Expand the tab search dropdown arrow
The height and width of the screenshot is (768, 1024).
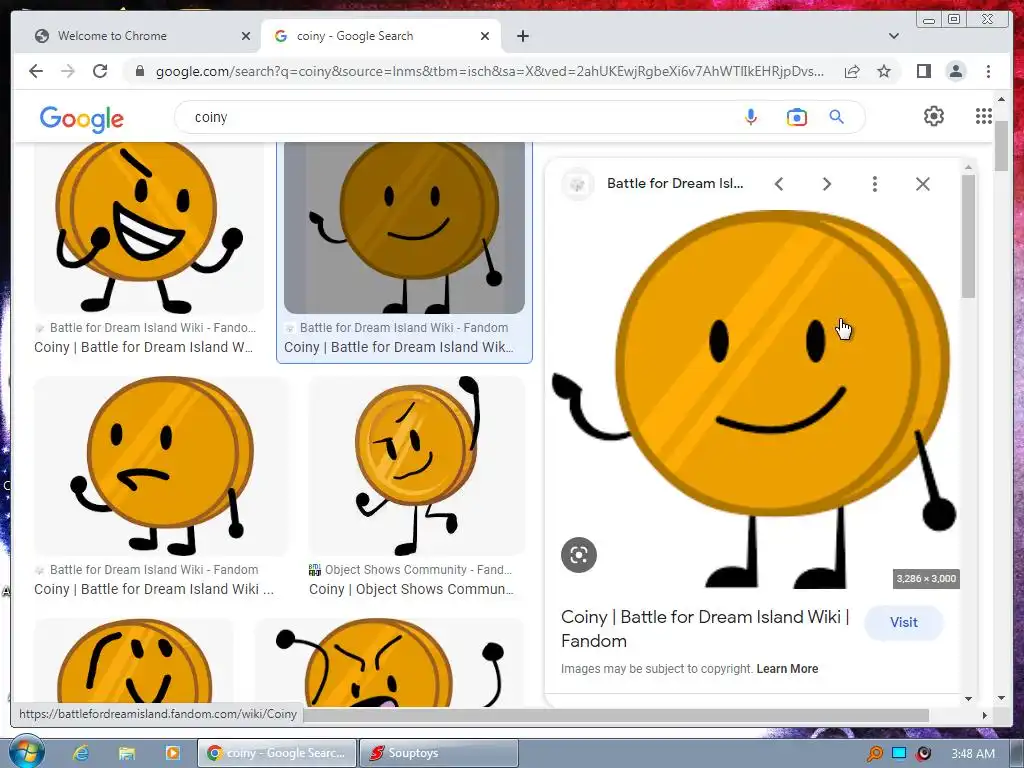[894, 36]
